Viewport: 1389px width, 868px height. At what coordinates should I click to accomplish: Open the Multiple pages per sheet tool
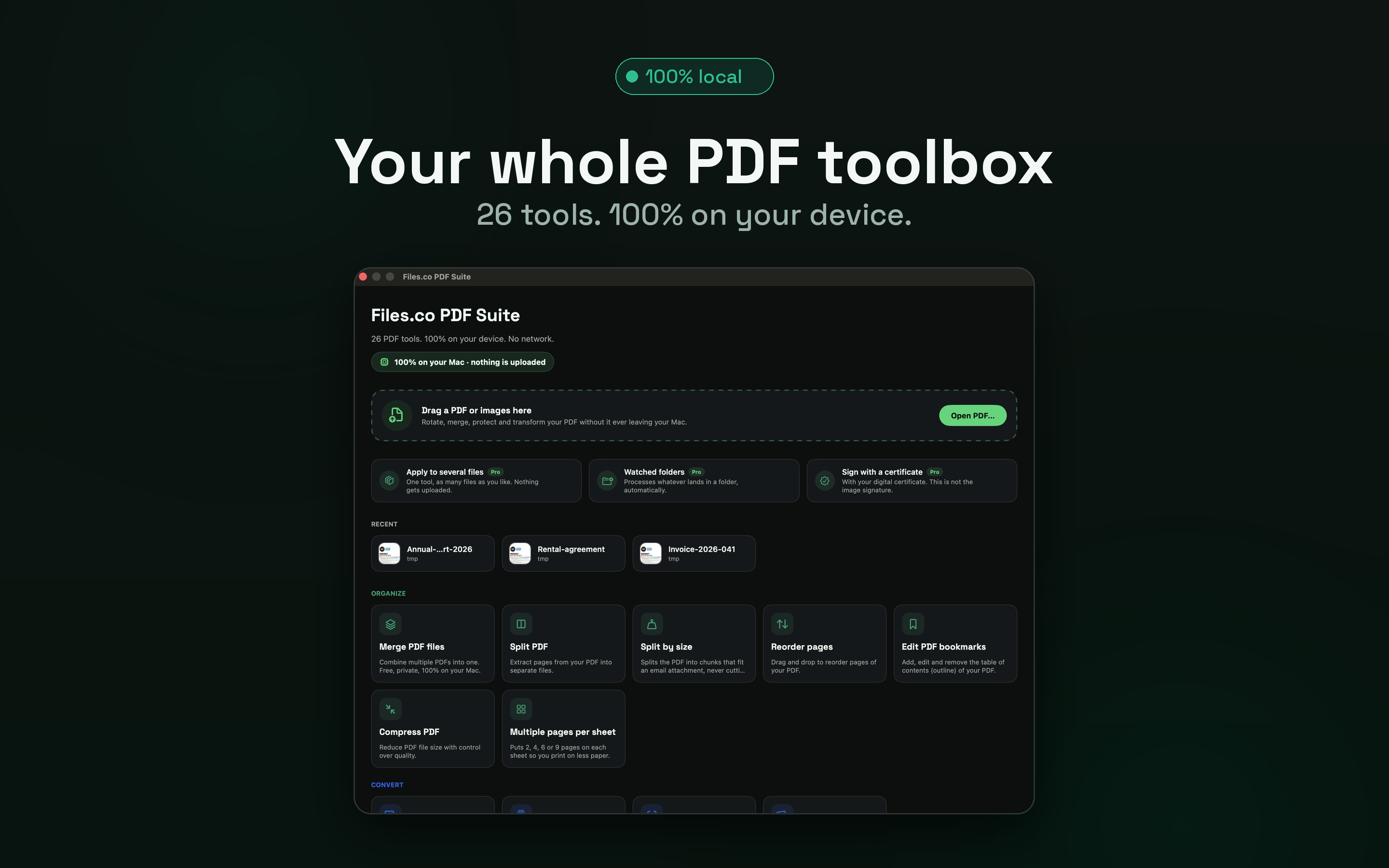pyautogui.click(x=563, y=729)
